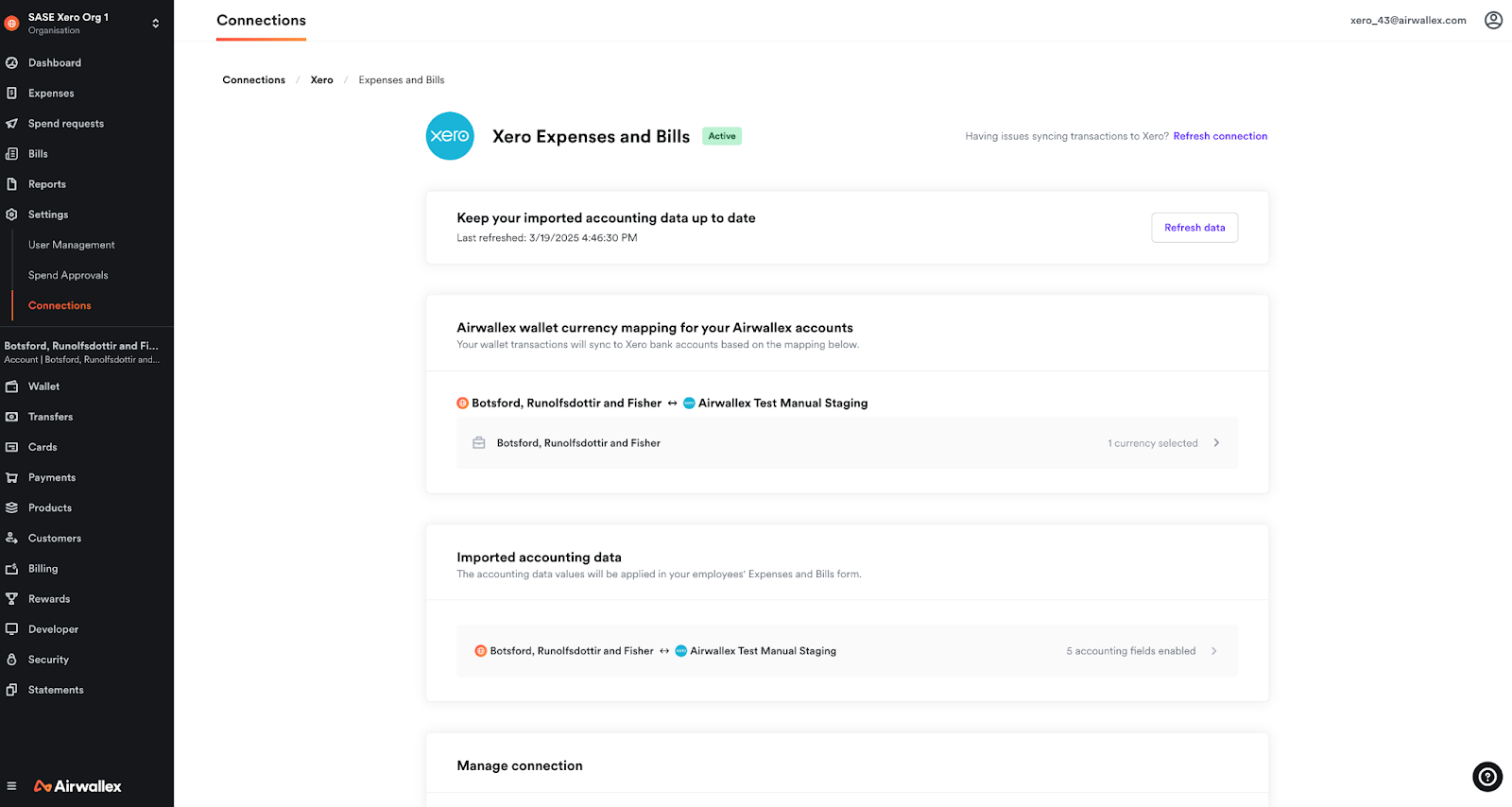Click the Billing icon in sidebar
This screenshot has width=1512, height=807.
[x=11, y=568]
